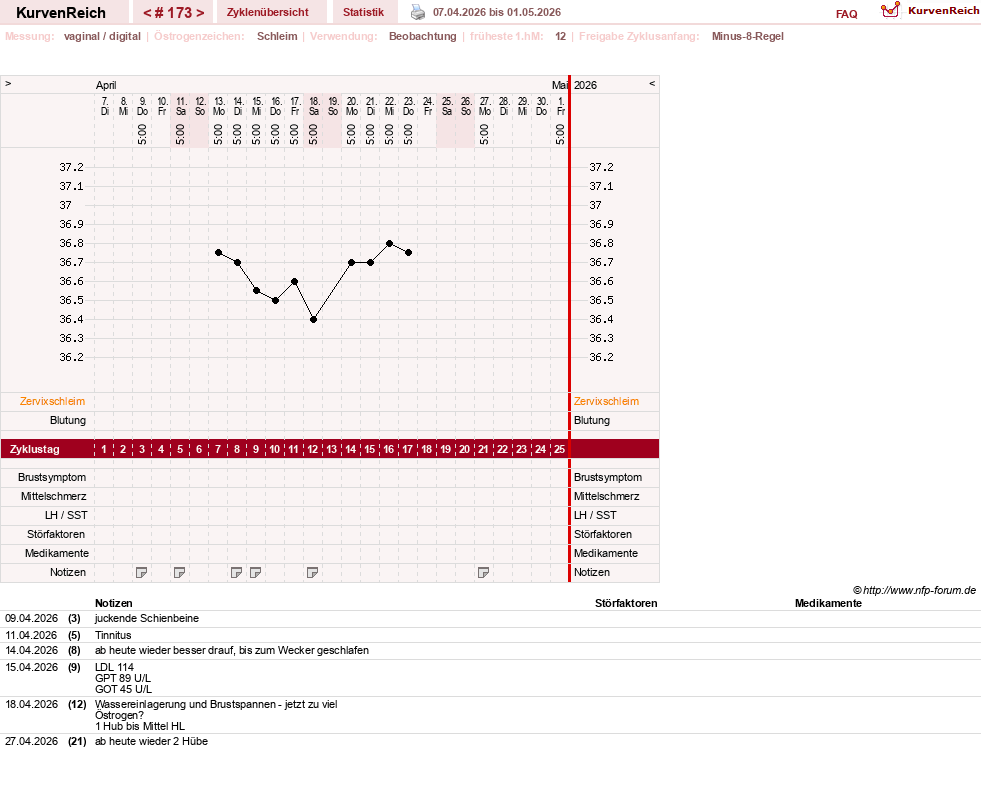Click the orange Zervixschleim label on left
This screenshot has width=981, height=799.
pyautogui.click(x=53, y=401)
